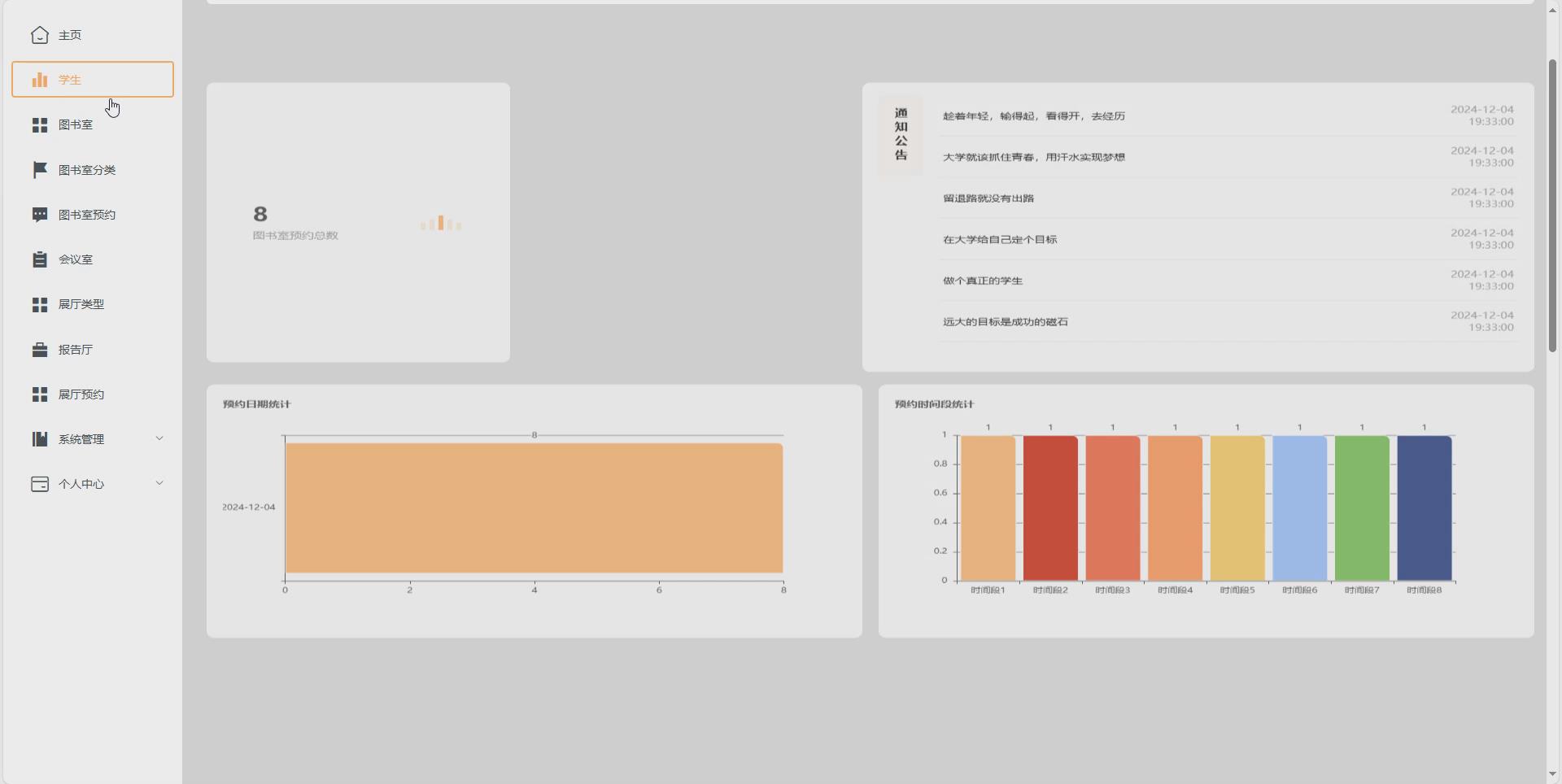Open notice 在大学给自己定个目标
The width and height of the screenshot is (1562, 784).
[x=1000, y=240]
